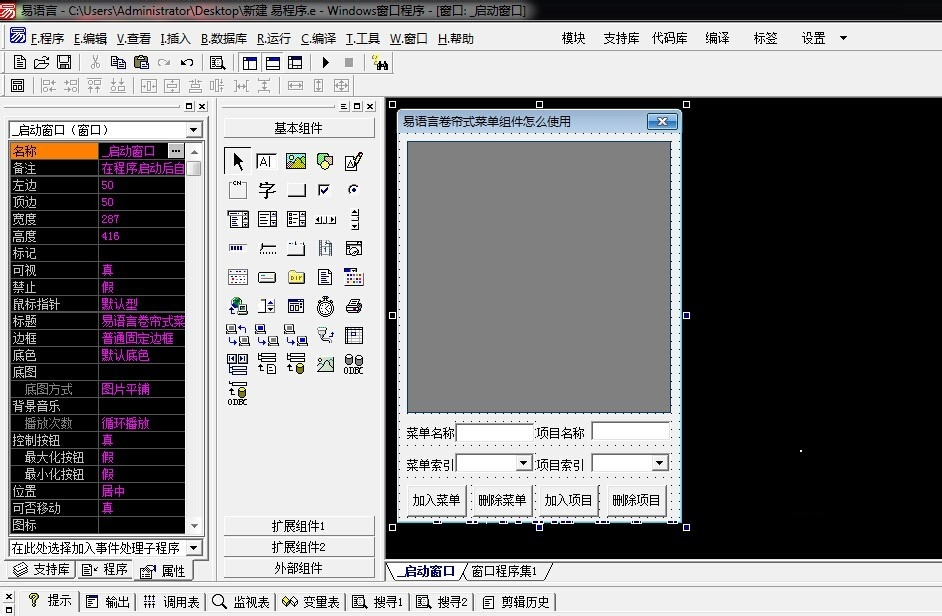Image resolution: width=942 pixels, height=616 pixels.
Task: Click the 菜单名称 input field
Action: (495, 432)
